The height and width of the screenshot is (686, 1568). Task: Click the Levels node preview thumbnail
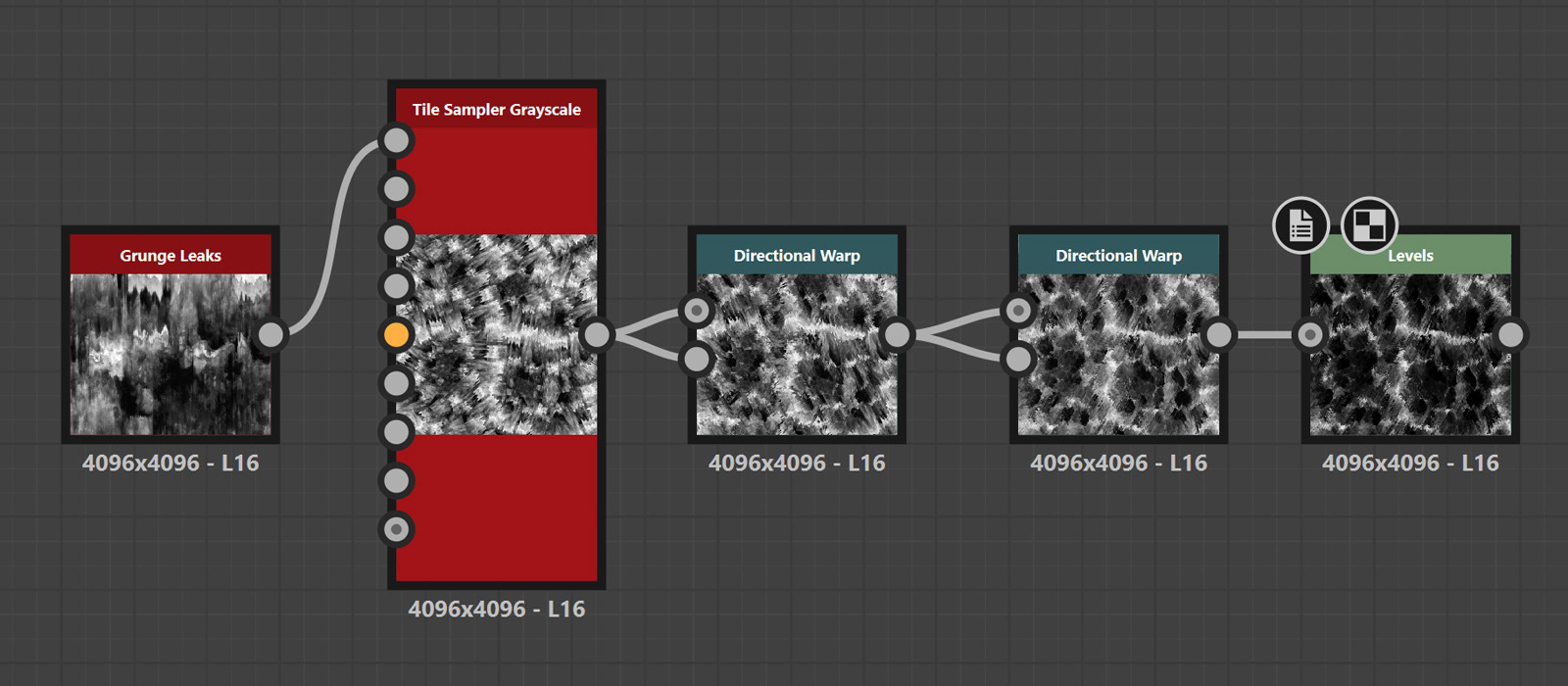pos(1411,355)
